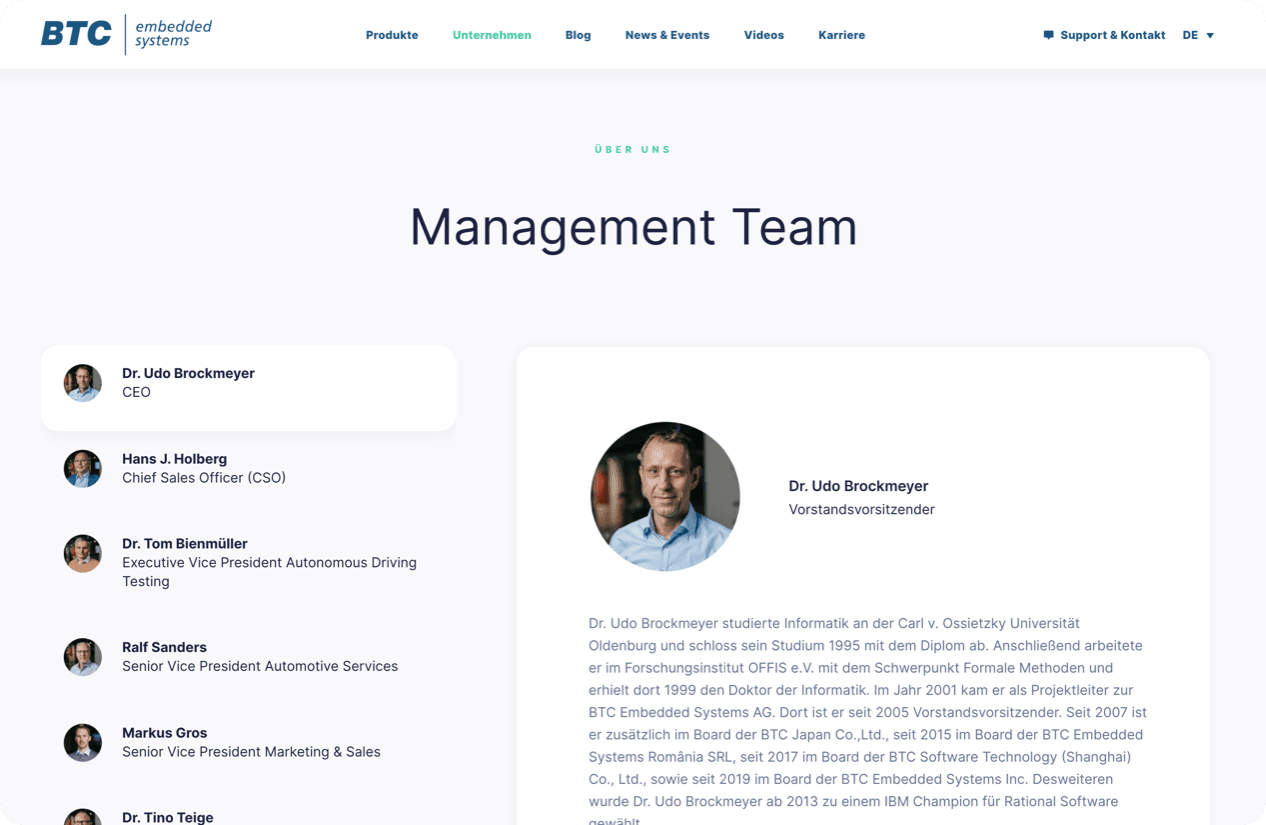Screen dimensions: 1266x825
Task: Click the Vorstandsvorsitzender title text
Action: [x=862, y=509]
